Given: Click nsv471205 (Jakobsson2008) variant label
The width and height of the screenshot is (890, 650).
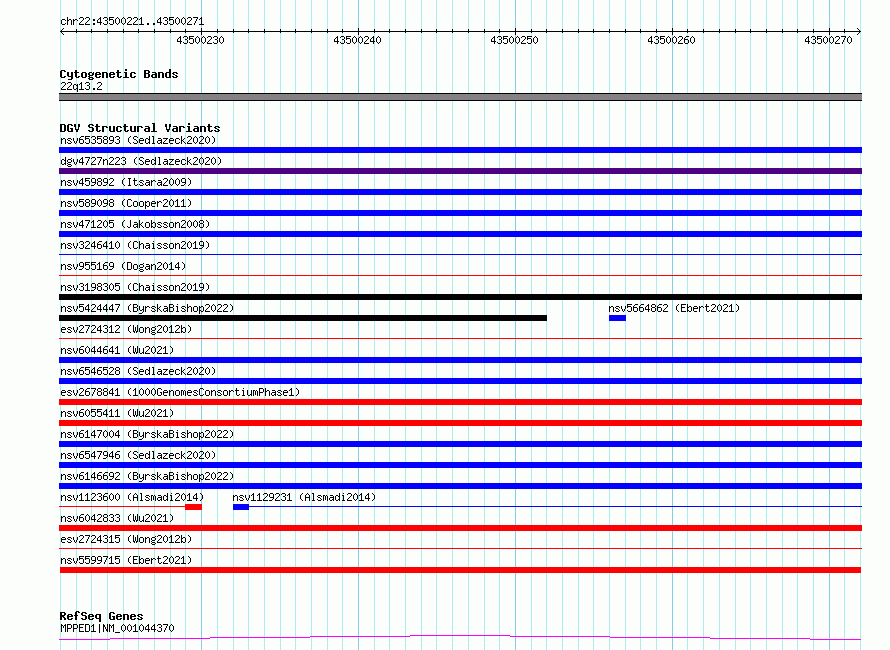Looking at the screenshot, I should pos(135,224).
